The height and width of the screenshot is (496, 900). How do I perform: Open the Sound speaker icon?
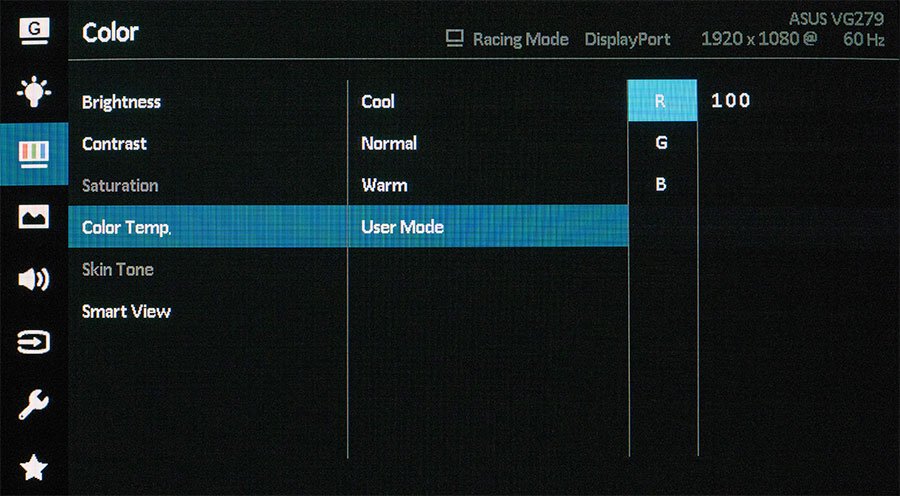tap(34, 280)
